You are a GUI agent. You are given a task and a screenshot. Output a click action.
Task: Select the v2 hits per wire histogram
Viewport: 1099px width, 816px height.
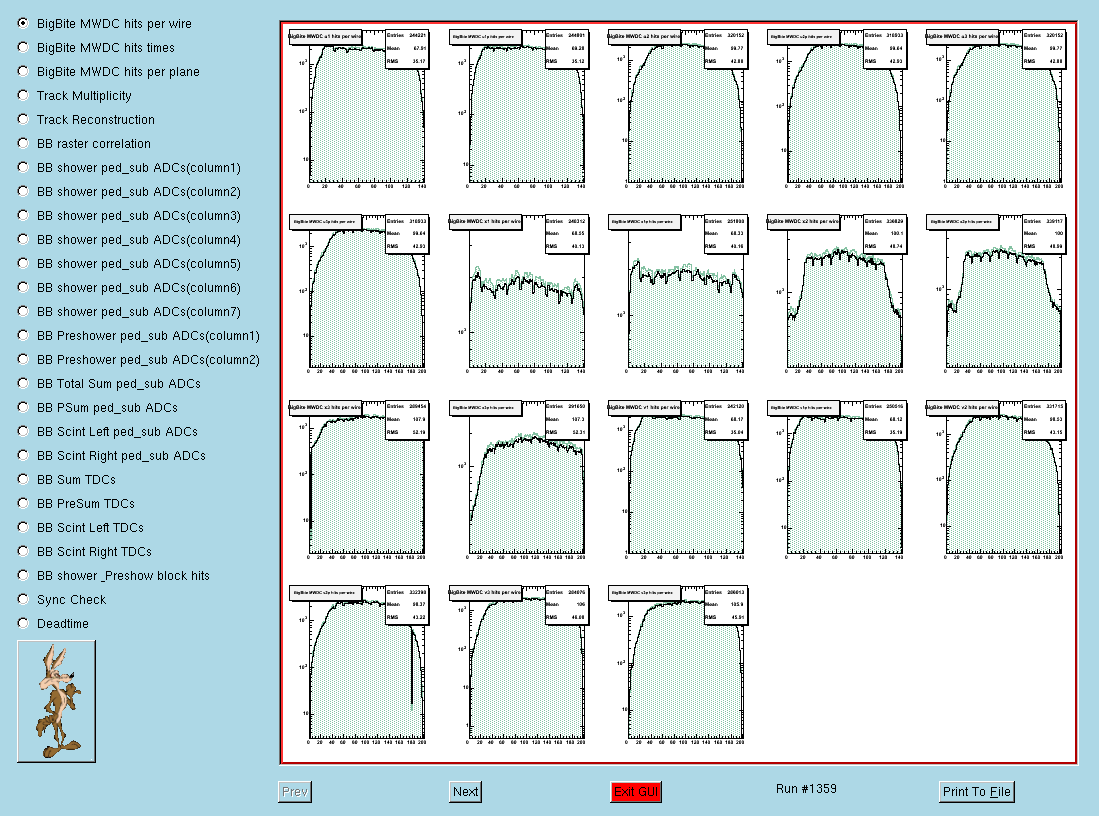[x=995, y=480]
